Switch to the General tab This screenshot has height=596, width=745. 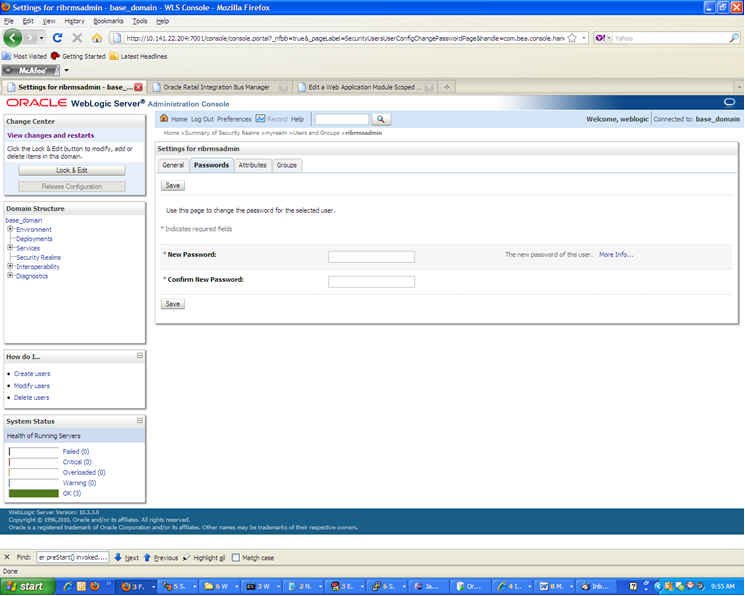(x=173, y=165)
